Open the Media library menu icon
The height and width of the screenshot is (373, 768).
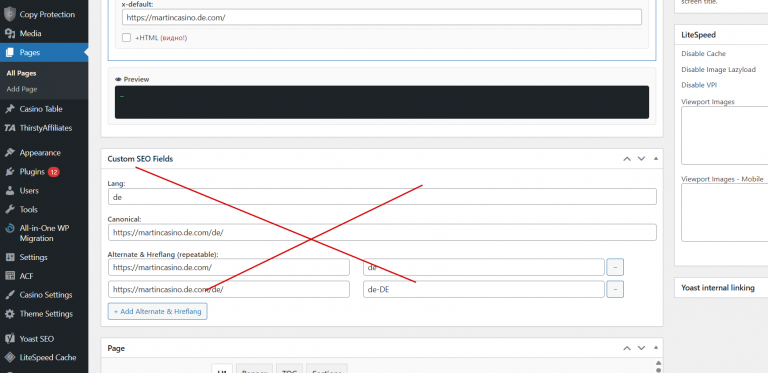tap(10, 33)
